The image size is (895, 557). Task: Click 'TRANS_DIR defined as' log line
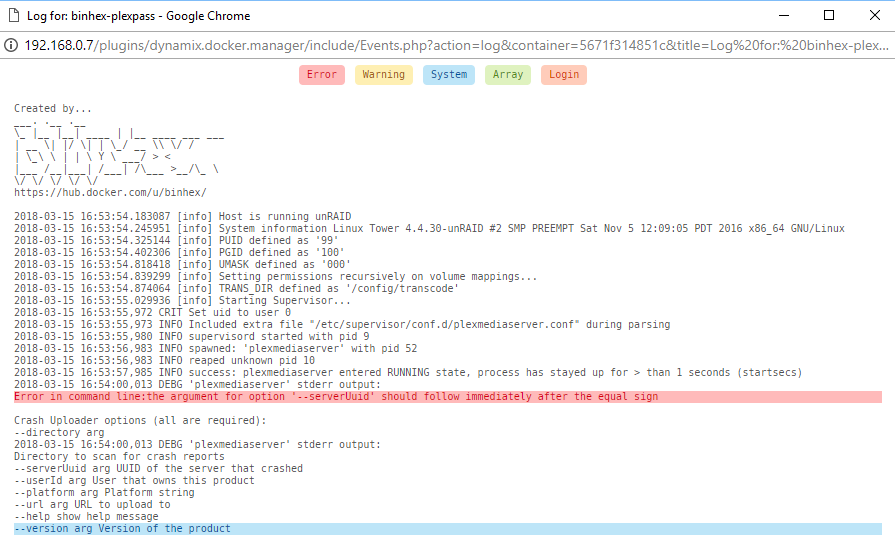236,288
